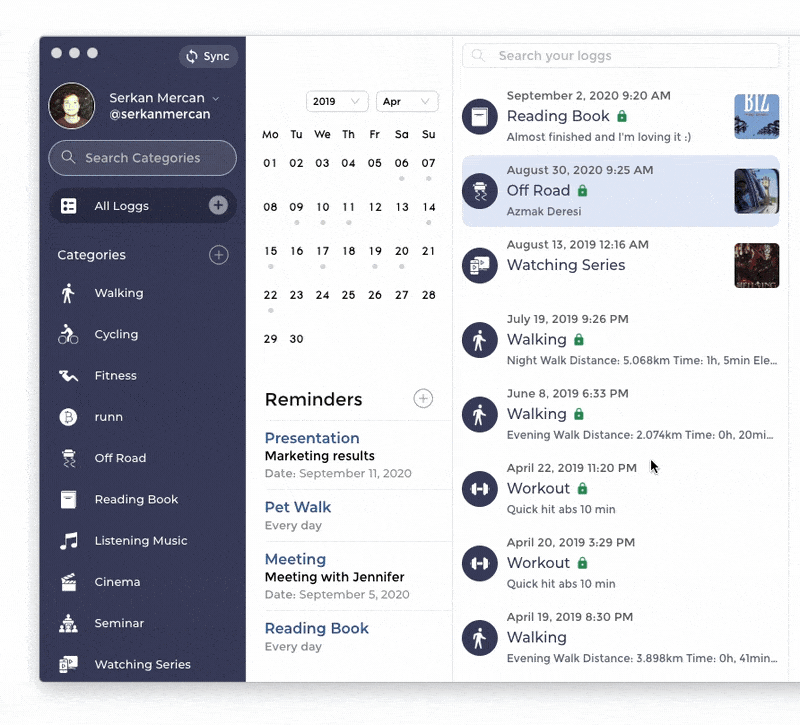The width and height of the screenshot is (800, 725).
Task: Select the All Loggs label
Action: (121, 206)
